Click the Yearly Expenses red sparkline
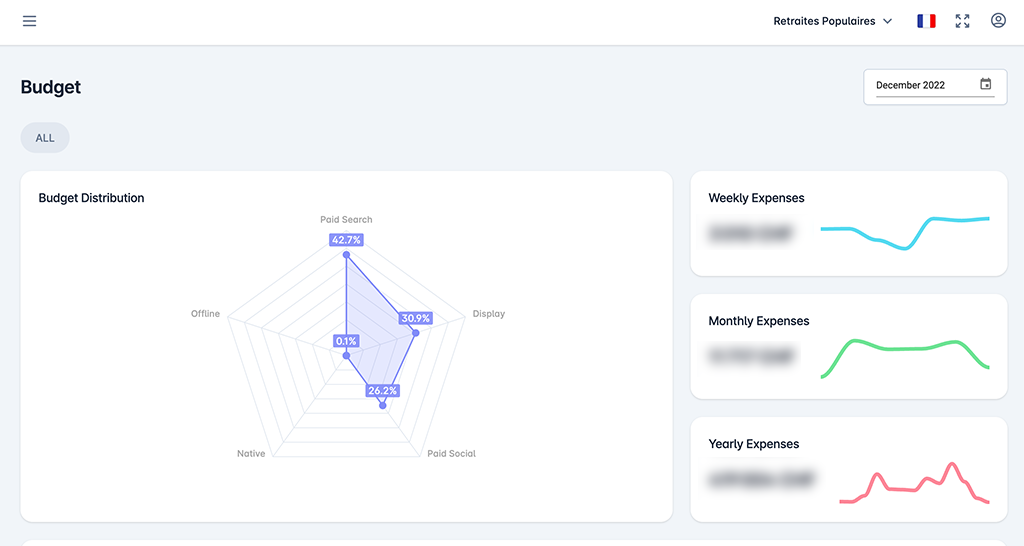The image size is (1024, 546). 914,483
